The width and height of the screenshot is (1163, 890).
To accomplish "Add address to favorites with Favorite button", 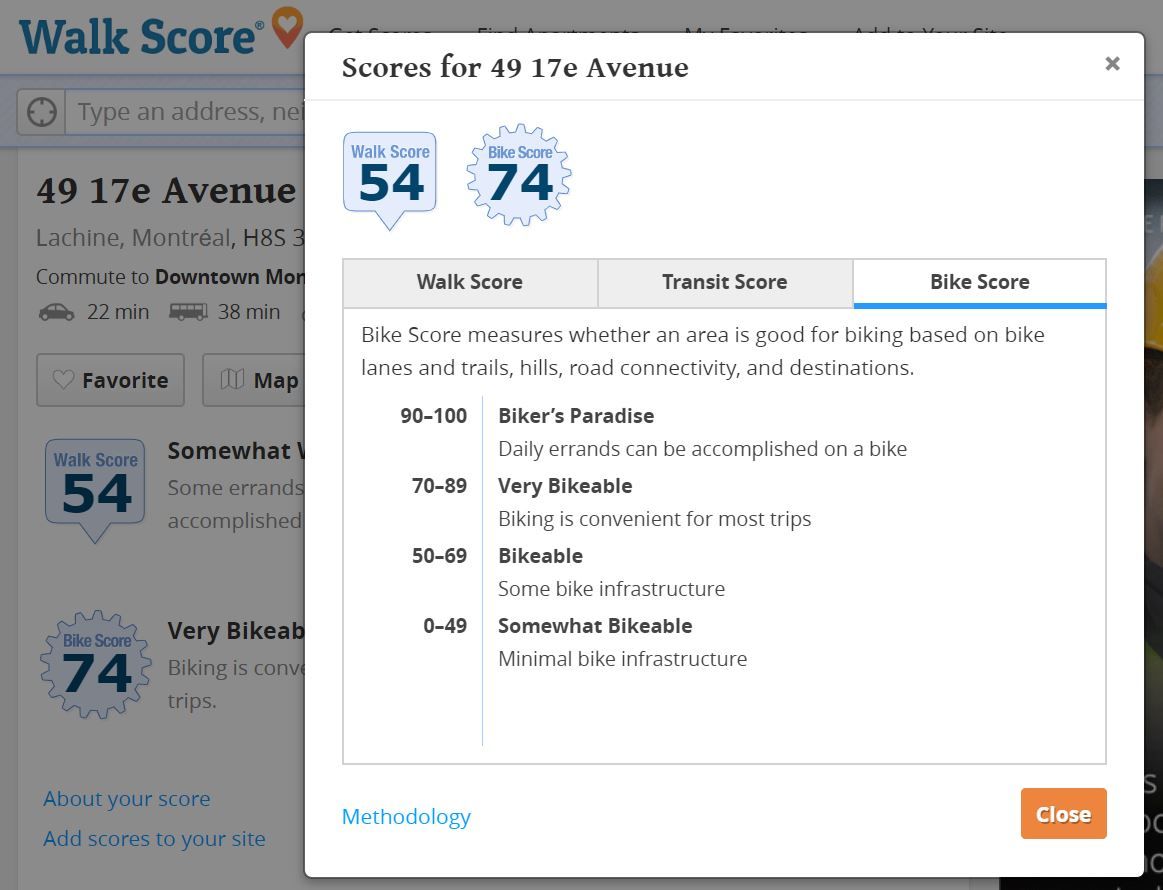I will coord(110,380).
